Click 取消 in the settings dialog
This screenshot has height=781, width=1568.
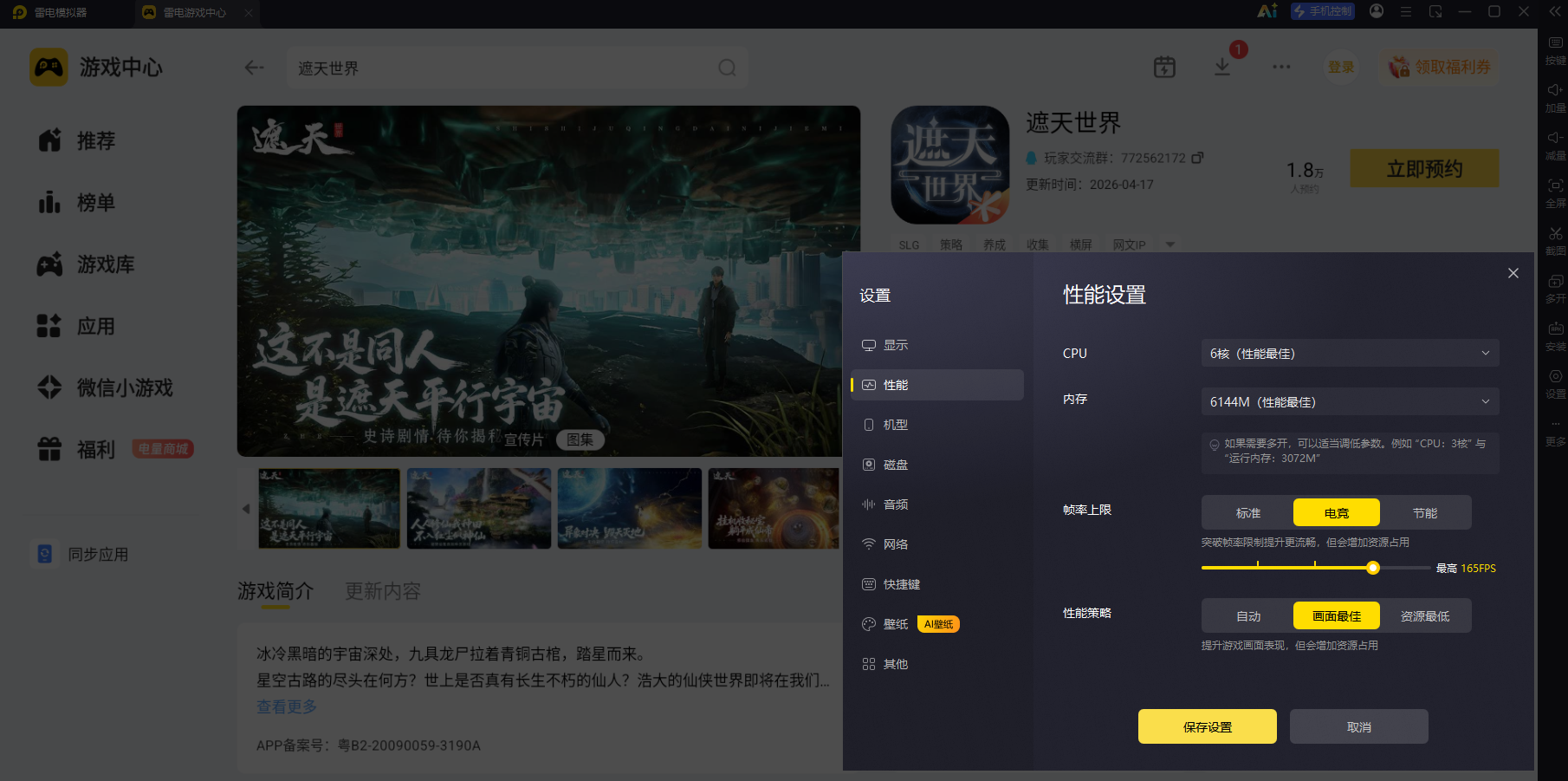tap(1359, 726)
